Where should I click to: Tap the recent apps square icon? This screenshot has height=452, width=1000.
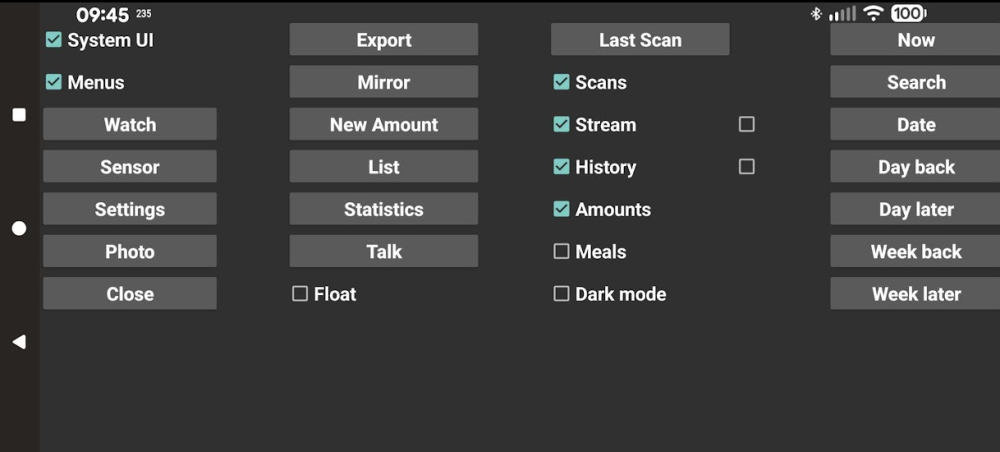pos(19,115)
